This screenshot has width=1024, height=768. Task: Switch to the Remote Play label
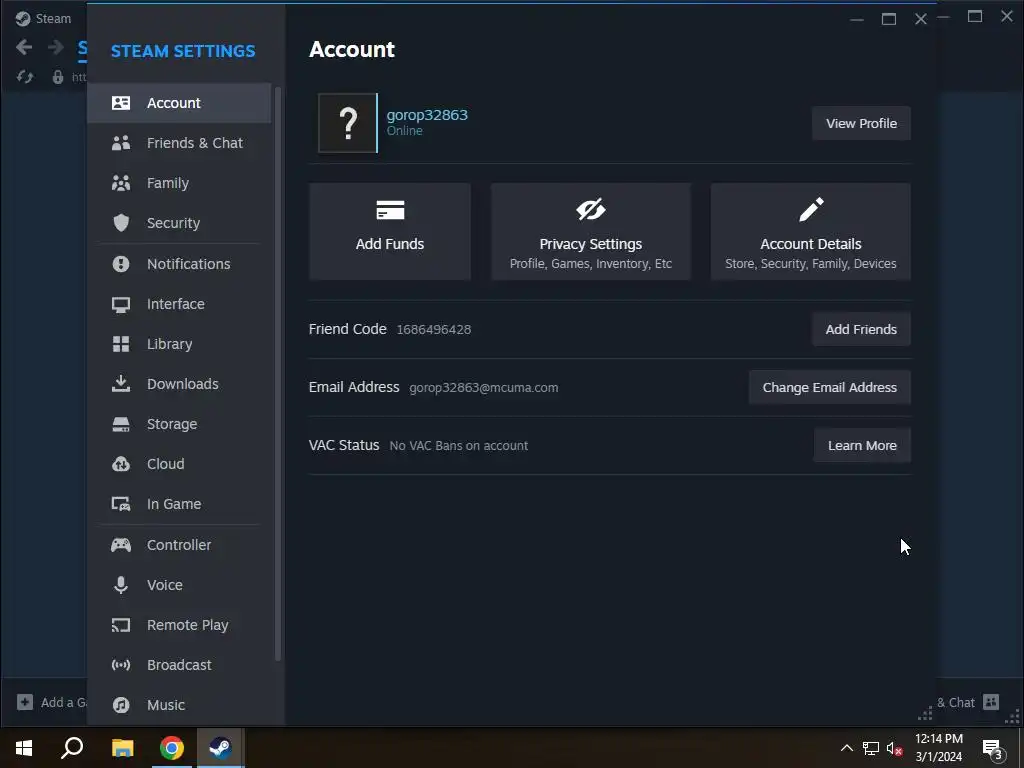click(187, 625)
